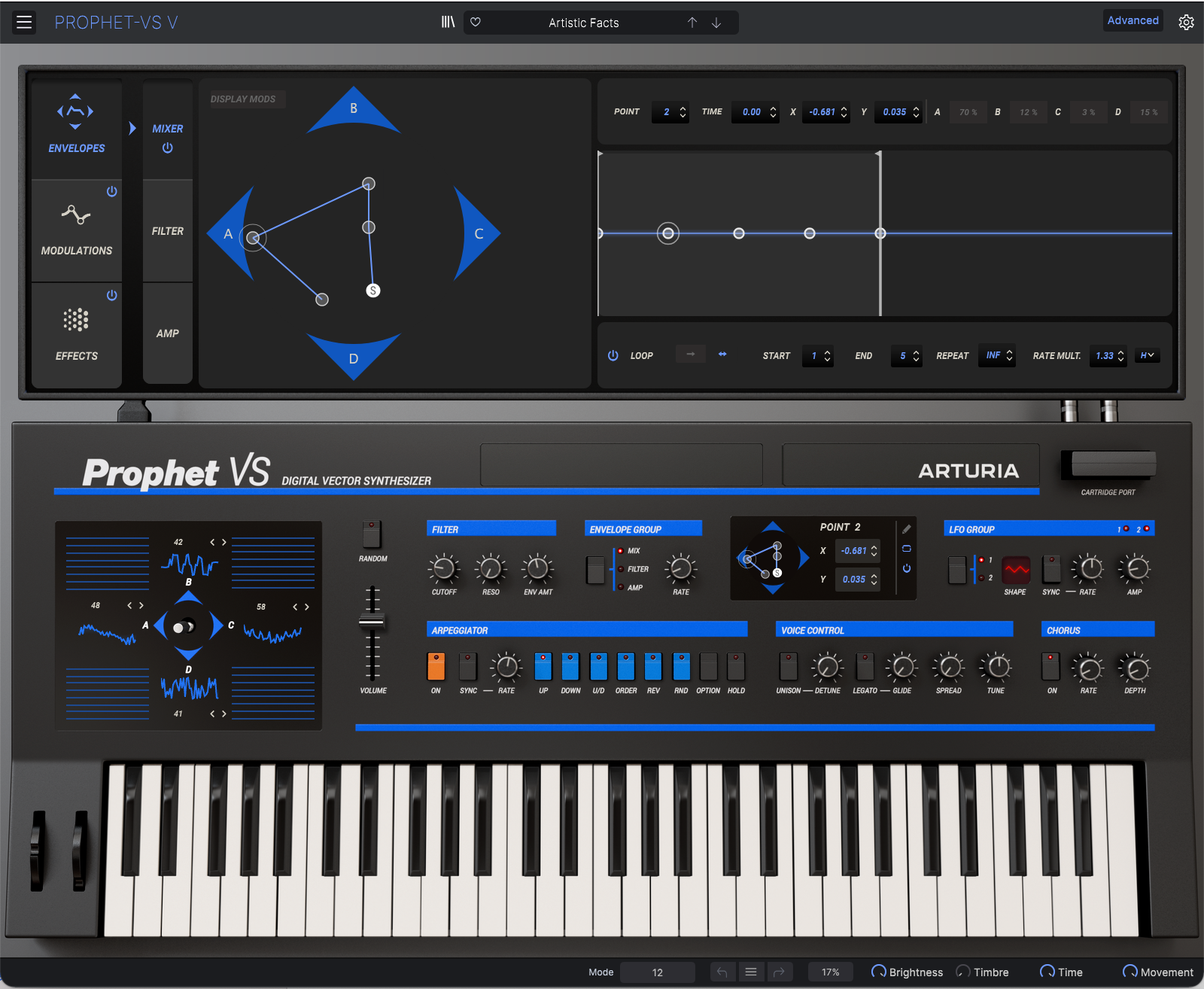
Task: Open the H rate unit dropdown
Action: tap(1147, 355)
